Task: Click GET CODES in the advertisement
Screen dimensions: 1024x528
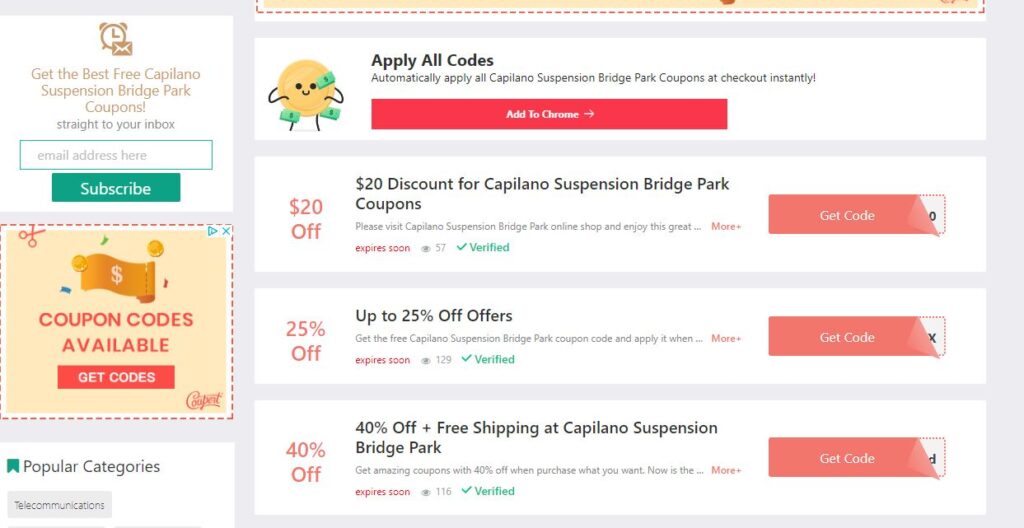Action: click(x=116, y=377)
